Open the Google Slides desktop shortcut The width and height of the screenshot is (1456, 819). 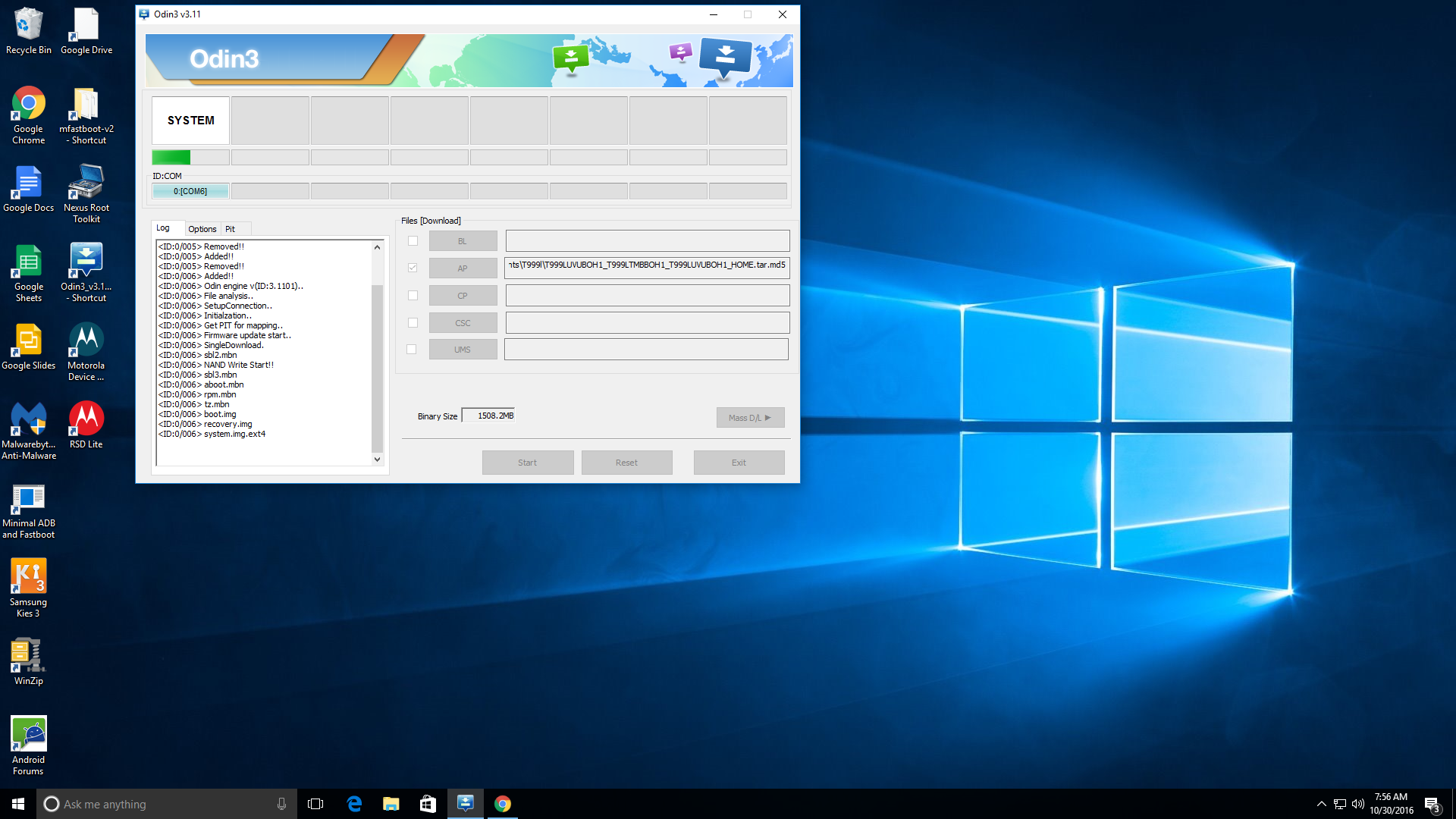28,346
